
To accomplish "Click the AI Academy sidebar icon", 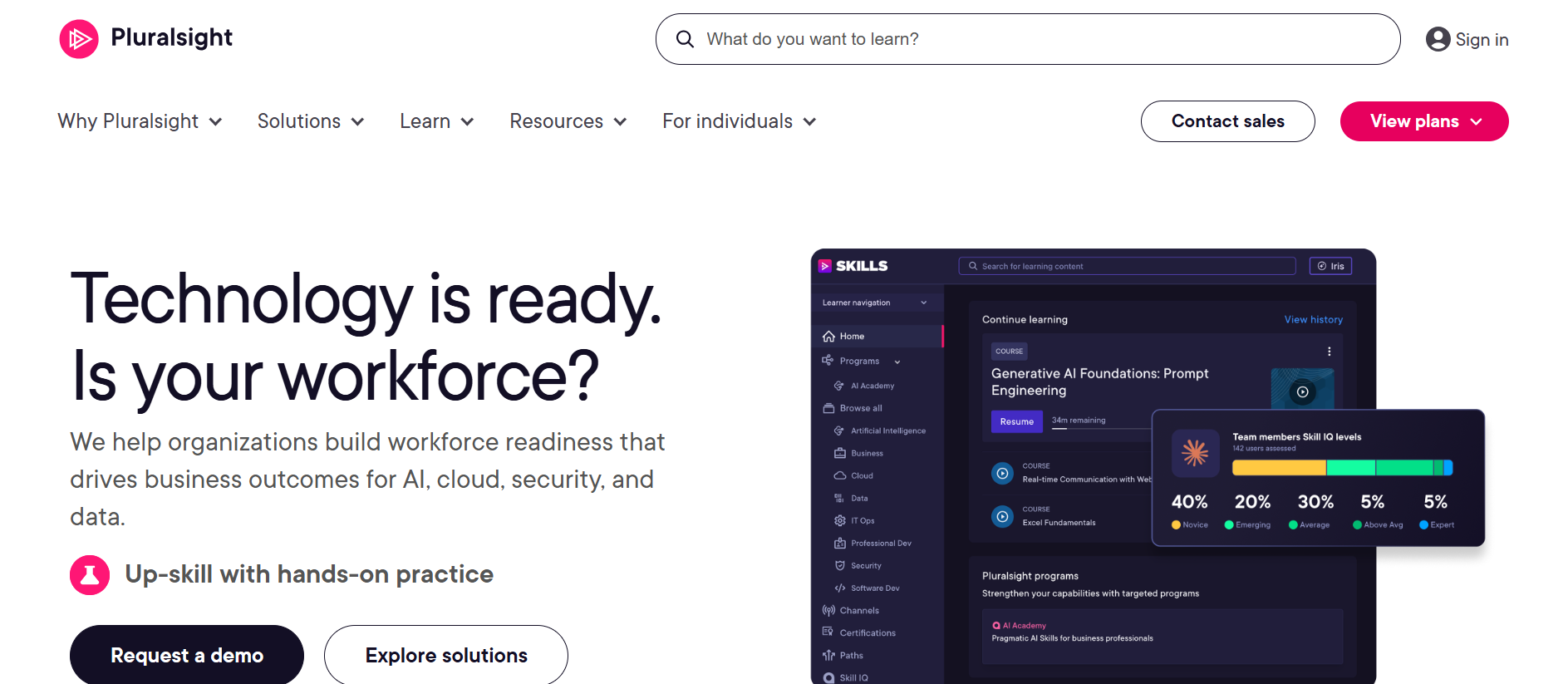I will [839, 386].
